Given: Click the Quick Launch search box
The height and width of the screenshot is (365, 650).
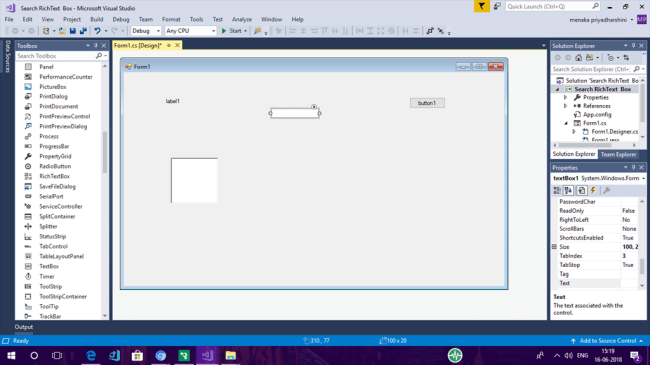Looking at the screenshot, I should (553, 6).
